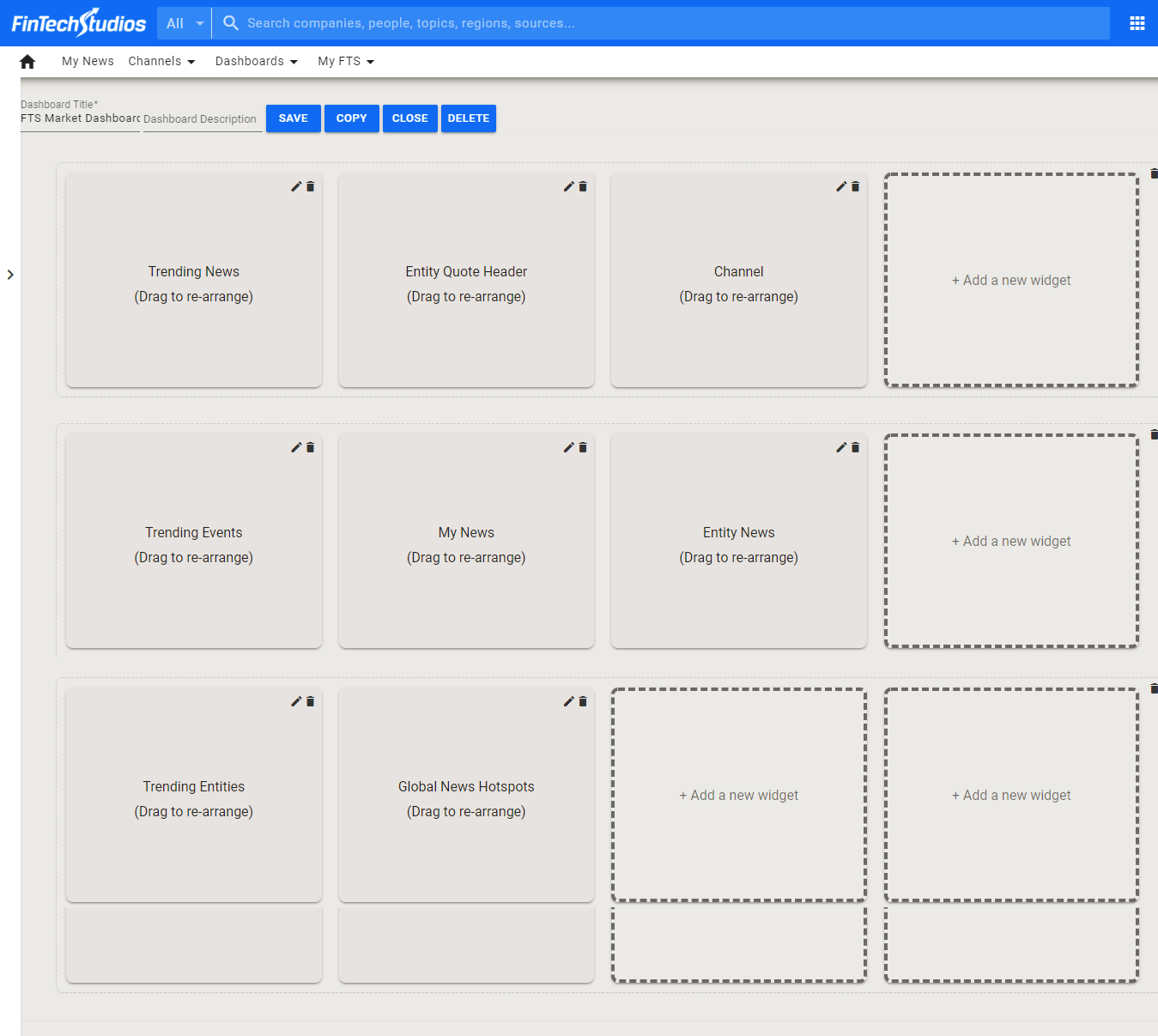Image resolution: width=1158 pixels, height=1036 pixels.
Task: Select the Trending Events widget card
Action: [194, 541]
